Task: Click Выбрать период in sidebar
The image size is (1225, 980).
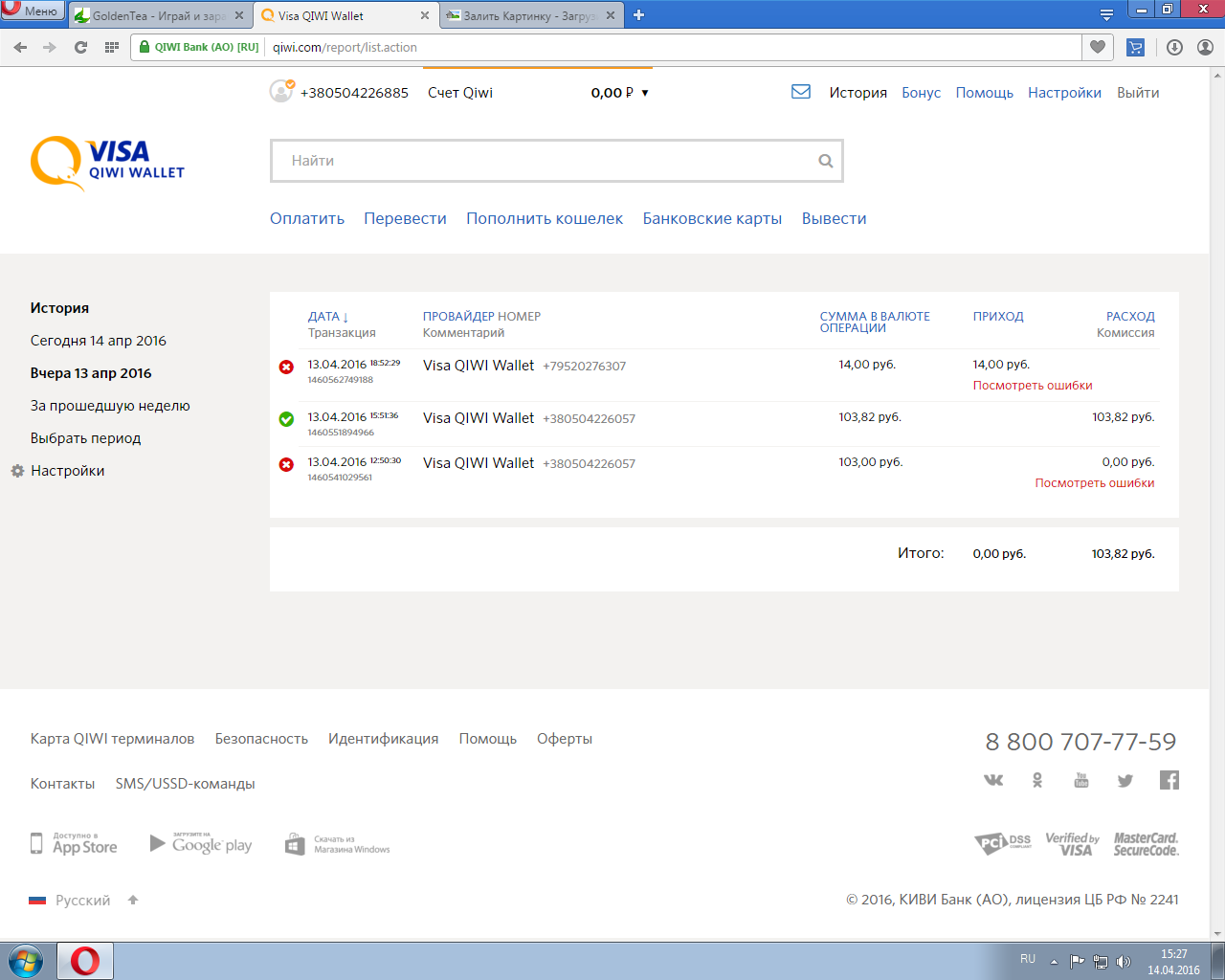Action: pos(85,438)
